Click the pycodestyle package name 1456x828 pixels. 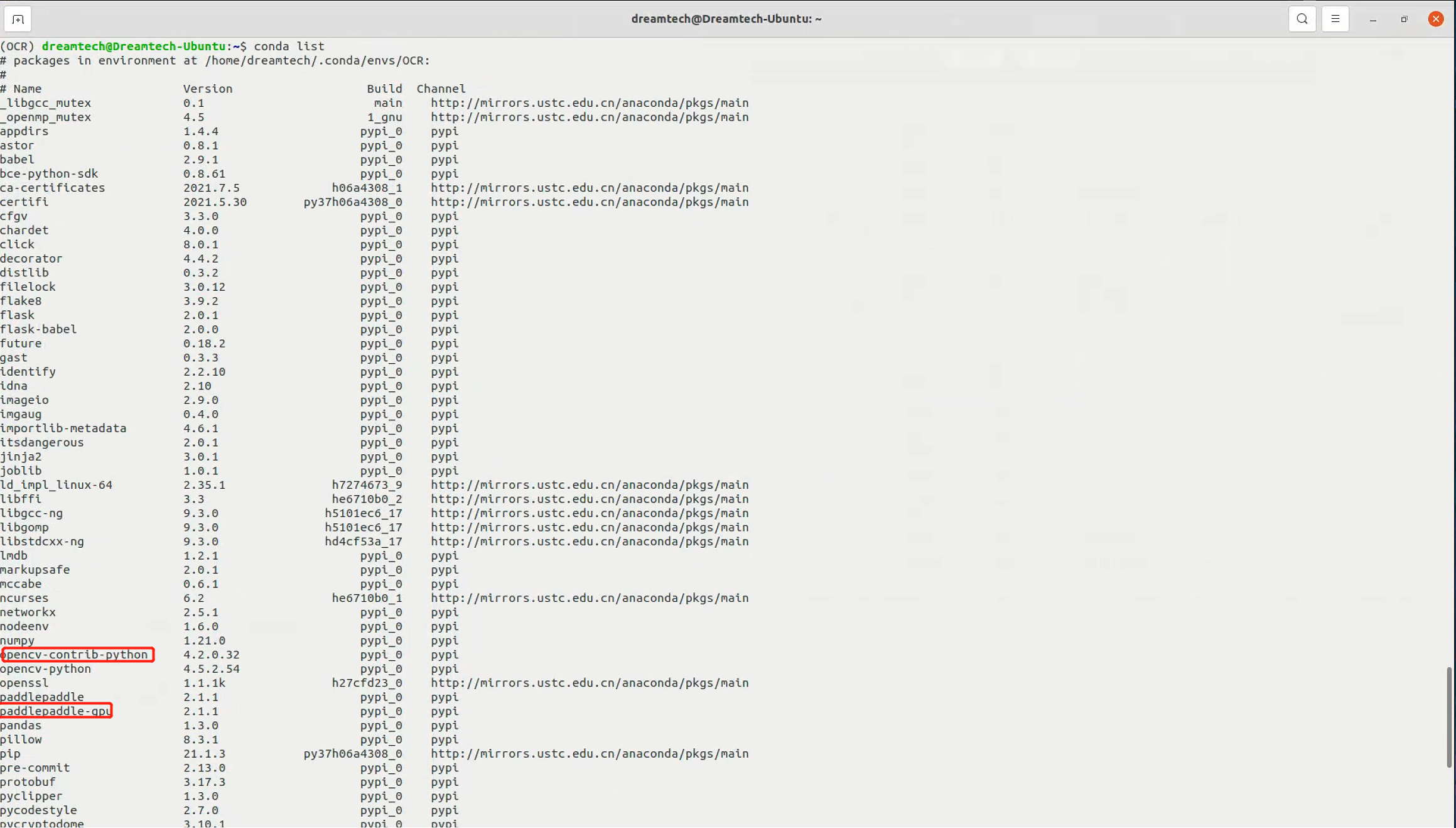click(x=38, y=810)
